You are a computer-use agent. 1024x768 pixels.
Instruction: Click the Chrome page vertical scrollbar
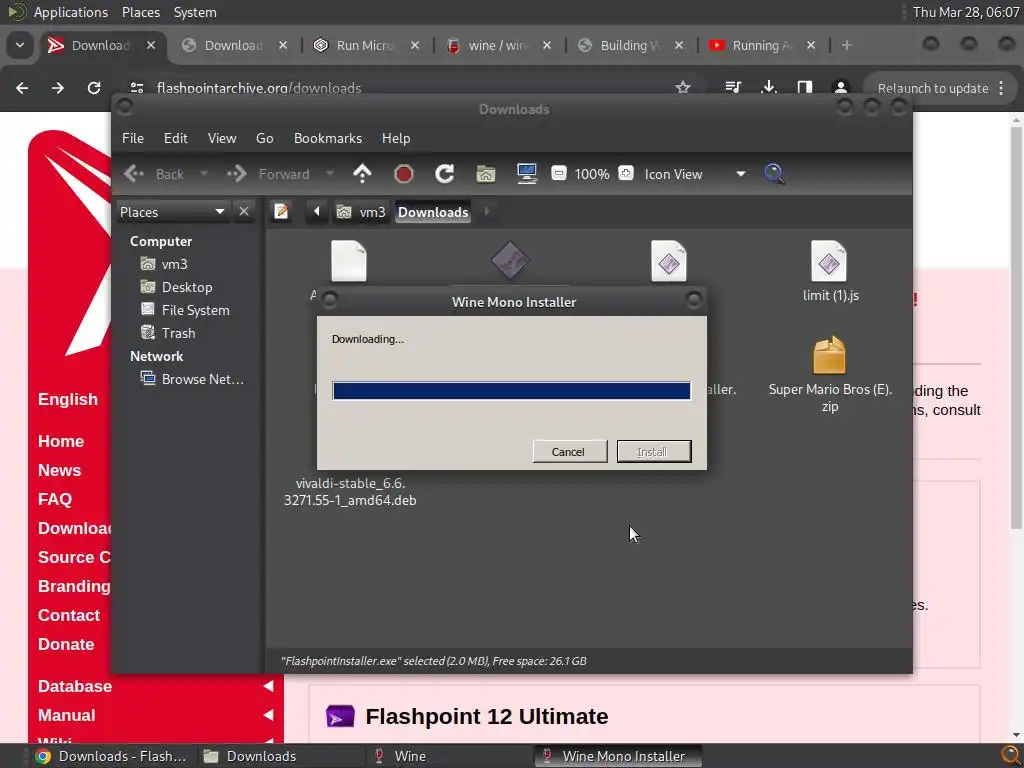pyautogui.click(x=1016, y=327)
